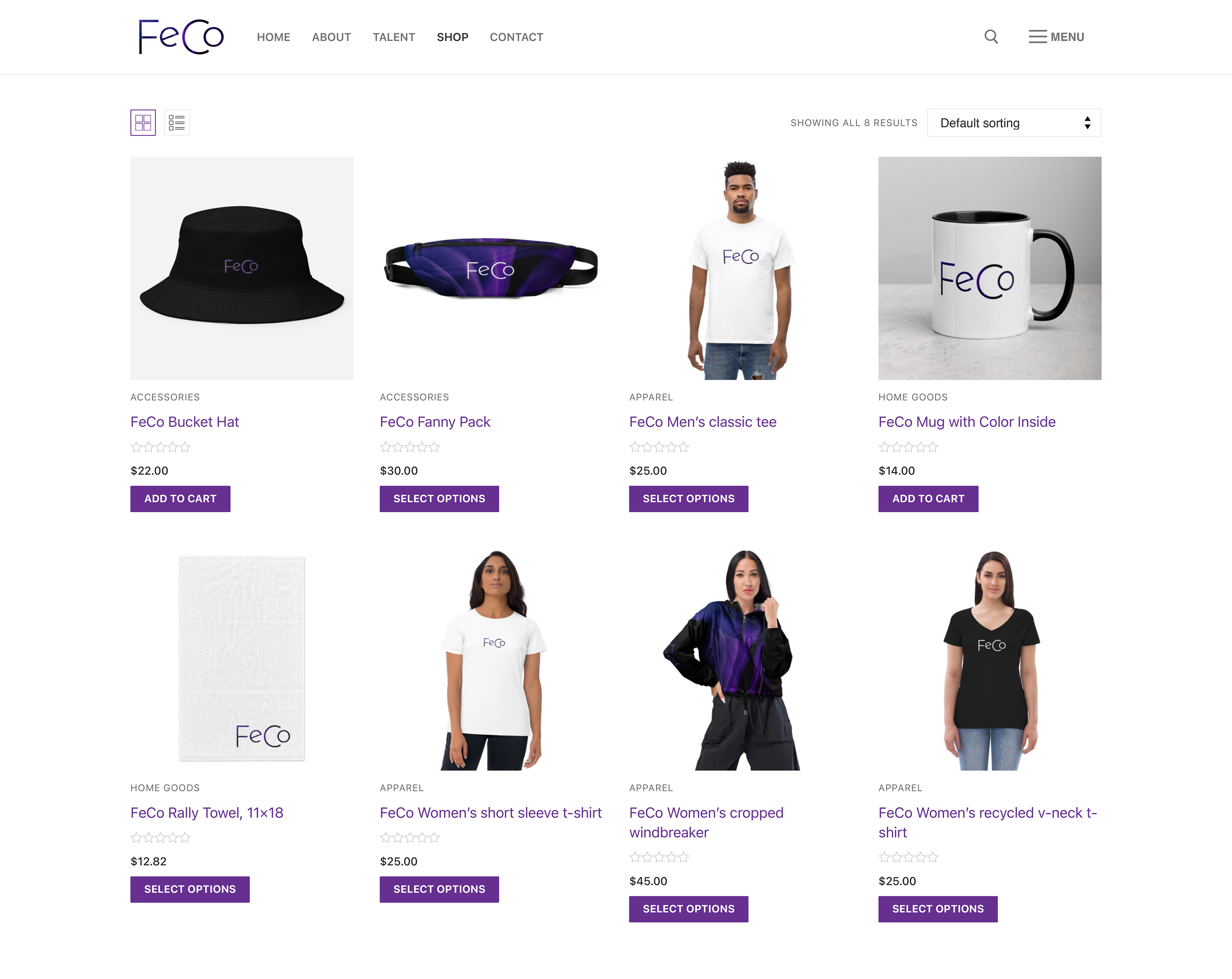The image size is (1232, 979).
Task: Open the TALENT menu item
Action: [x=394, y=37]
